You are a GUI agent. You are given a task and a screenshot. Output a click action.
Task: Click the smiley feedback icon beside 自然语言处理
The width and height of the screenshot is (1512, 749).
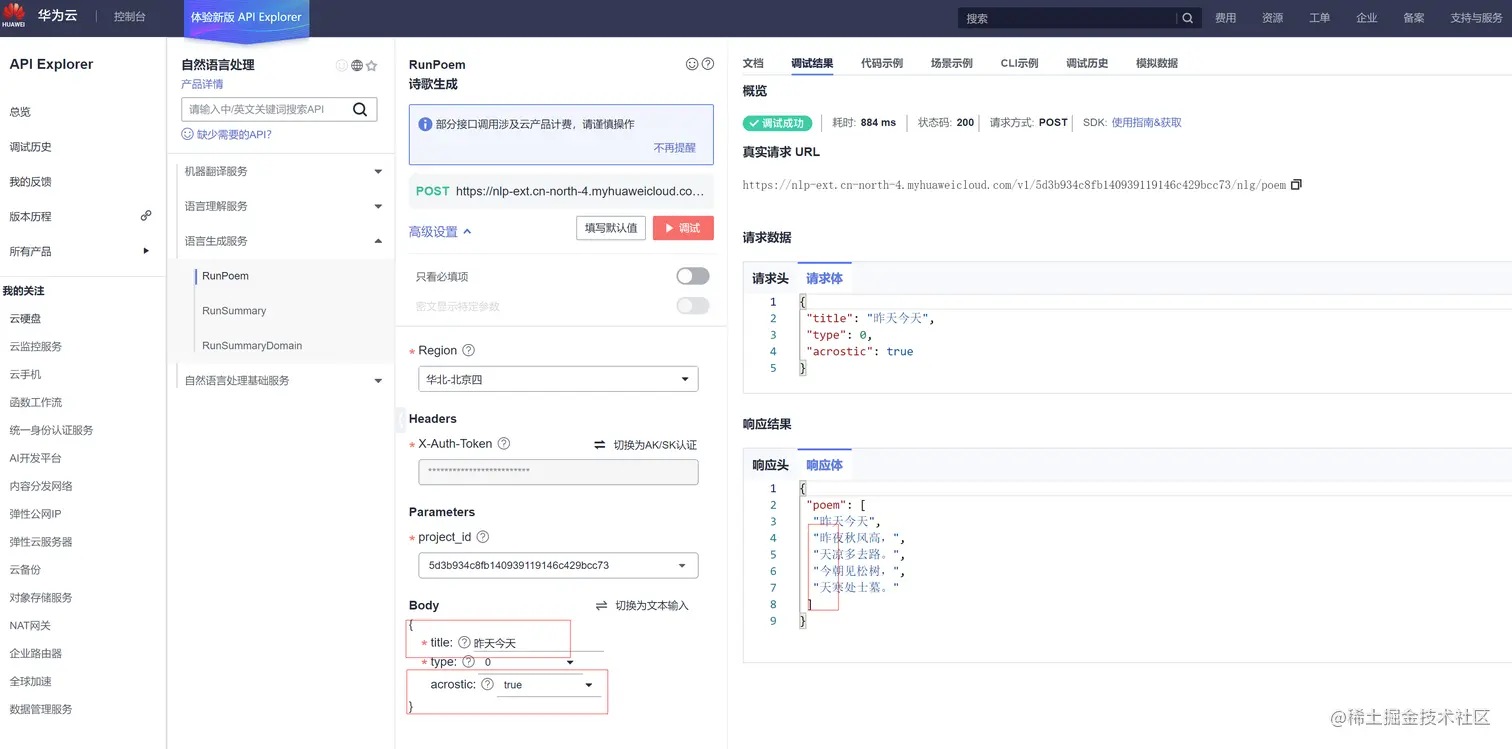(342, 65)
